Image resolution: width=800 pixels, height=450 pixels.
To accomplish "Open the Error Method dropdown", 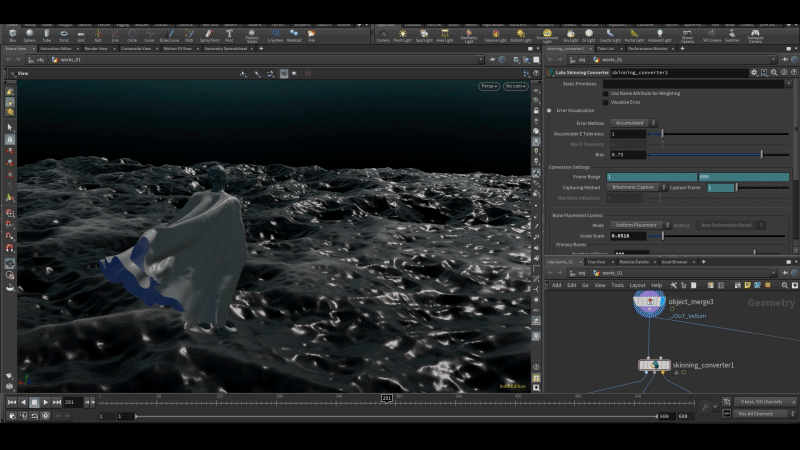I will [631, 122].
